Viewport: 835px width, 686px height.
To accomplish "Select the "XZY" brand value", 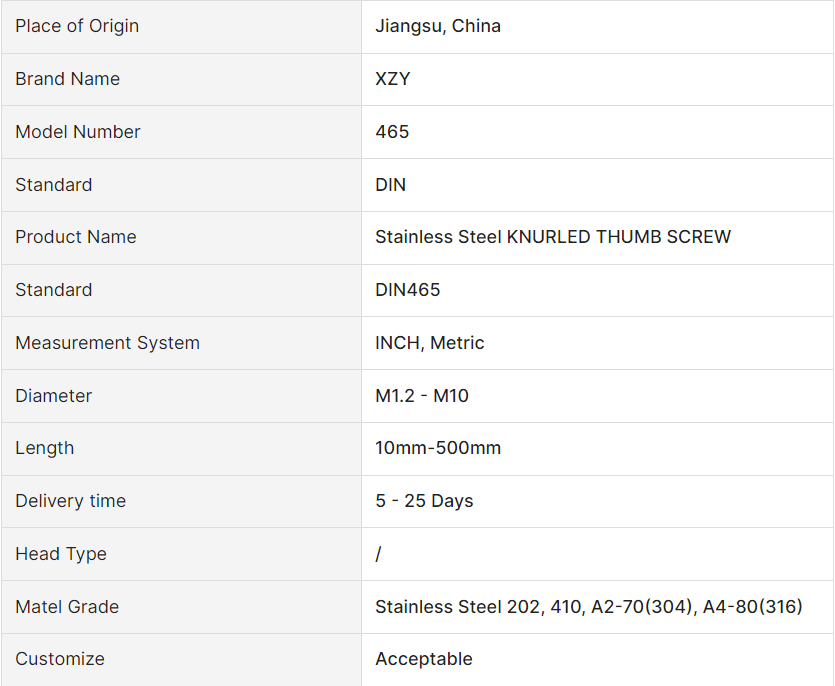I will [393, 79].
